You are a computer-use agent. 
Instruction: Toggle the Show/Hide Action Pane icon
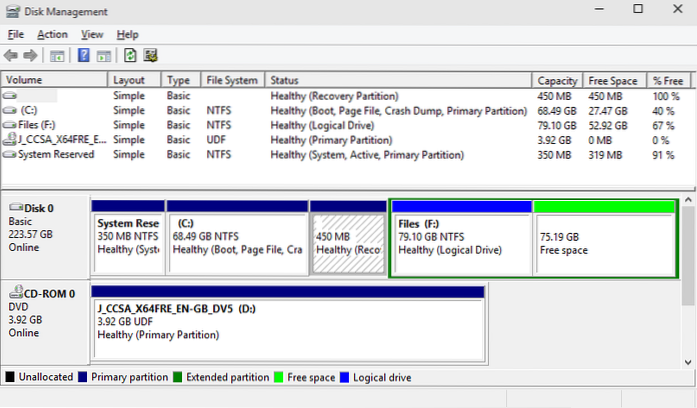103,54
